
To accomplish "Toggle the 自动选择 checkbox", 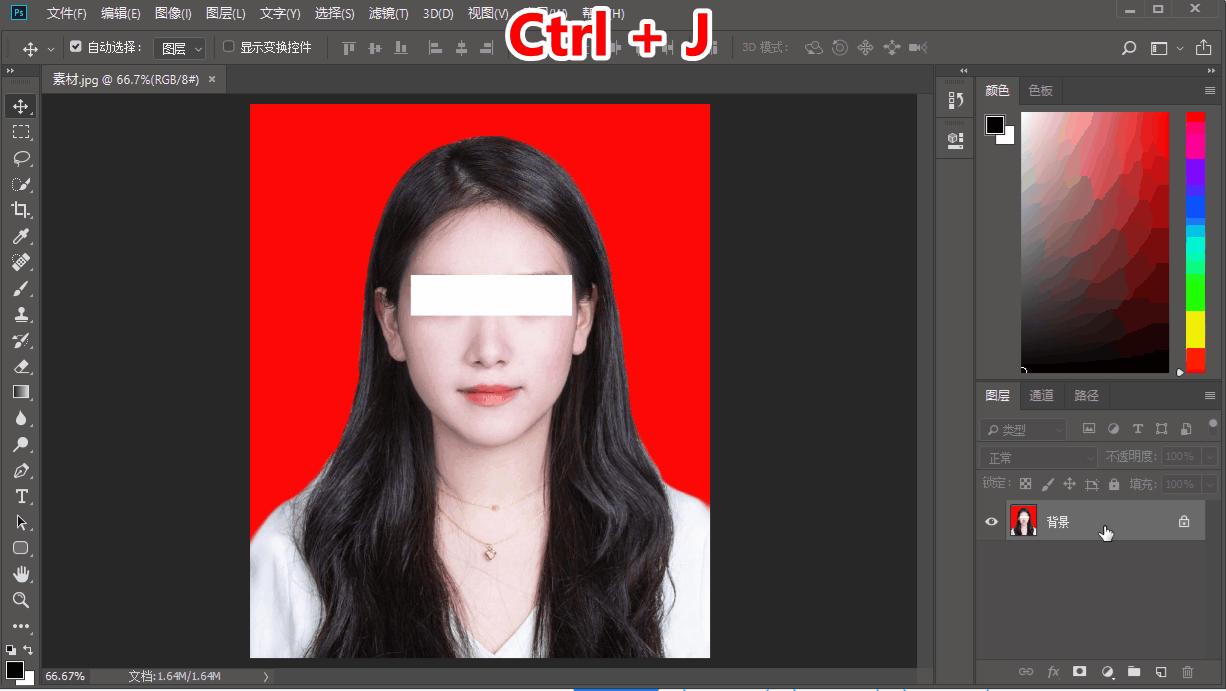I will (x=76, y=47).
